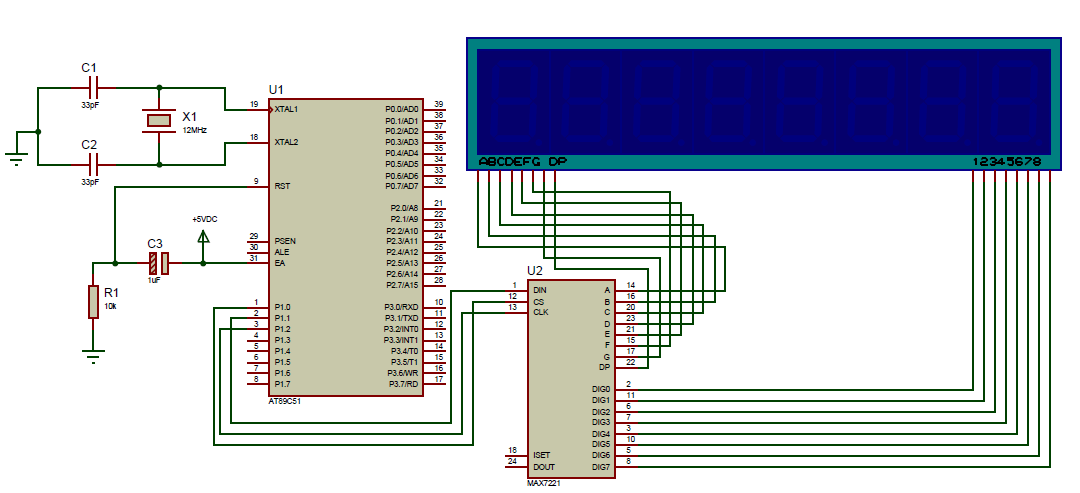Select the P3.4/T0 pin label
The width and height of the screenshot is (1080, 493).
(404, 351)
